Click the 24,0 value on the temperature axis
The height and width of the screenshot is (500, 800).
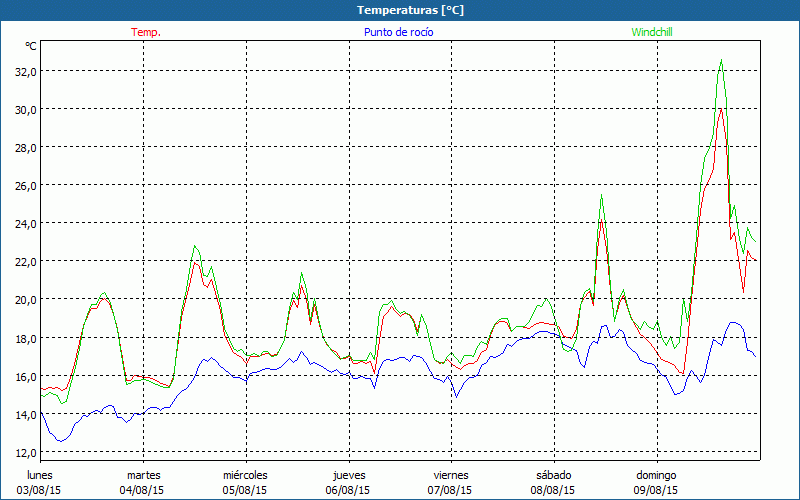tap(23, 223)
